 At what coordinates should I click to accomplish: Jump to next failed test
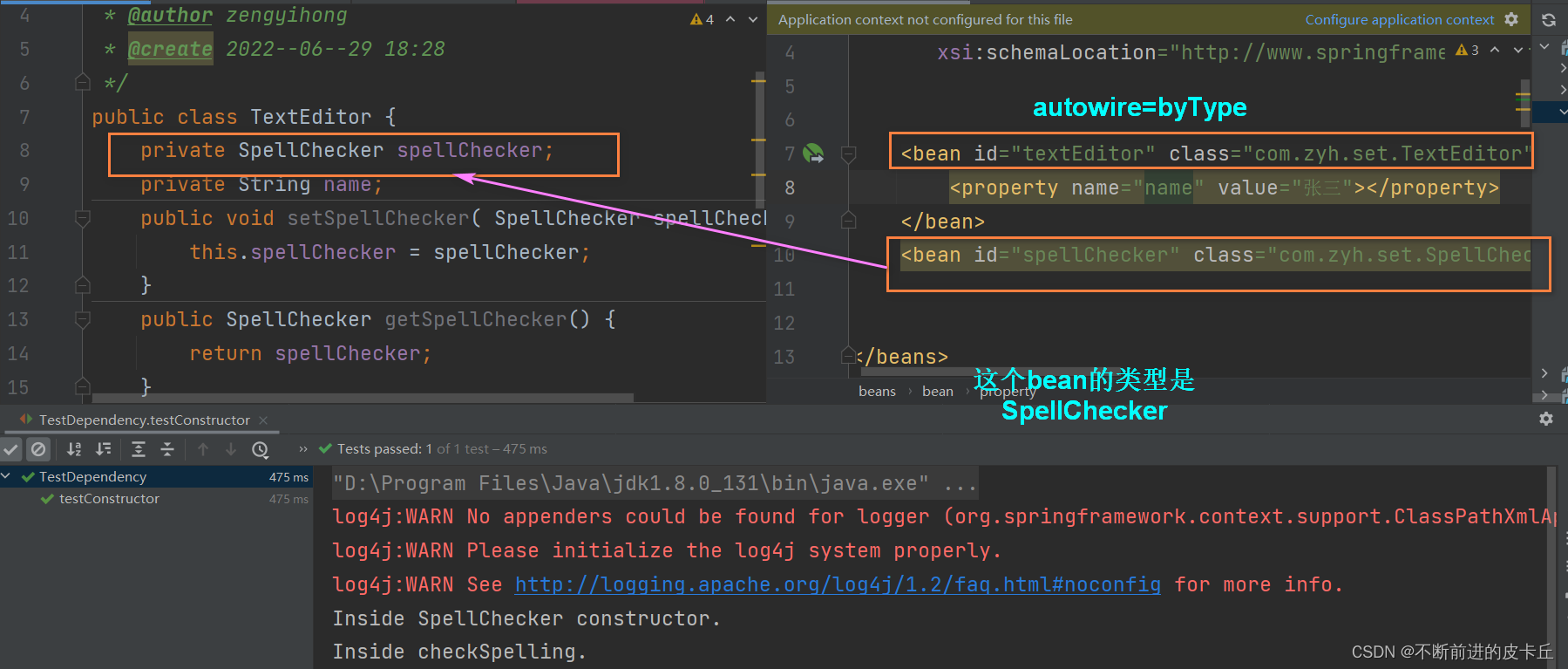pos(231,449)
